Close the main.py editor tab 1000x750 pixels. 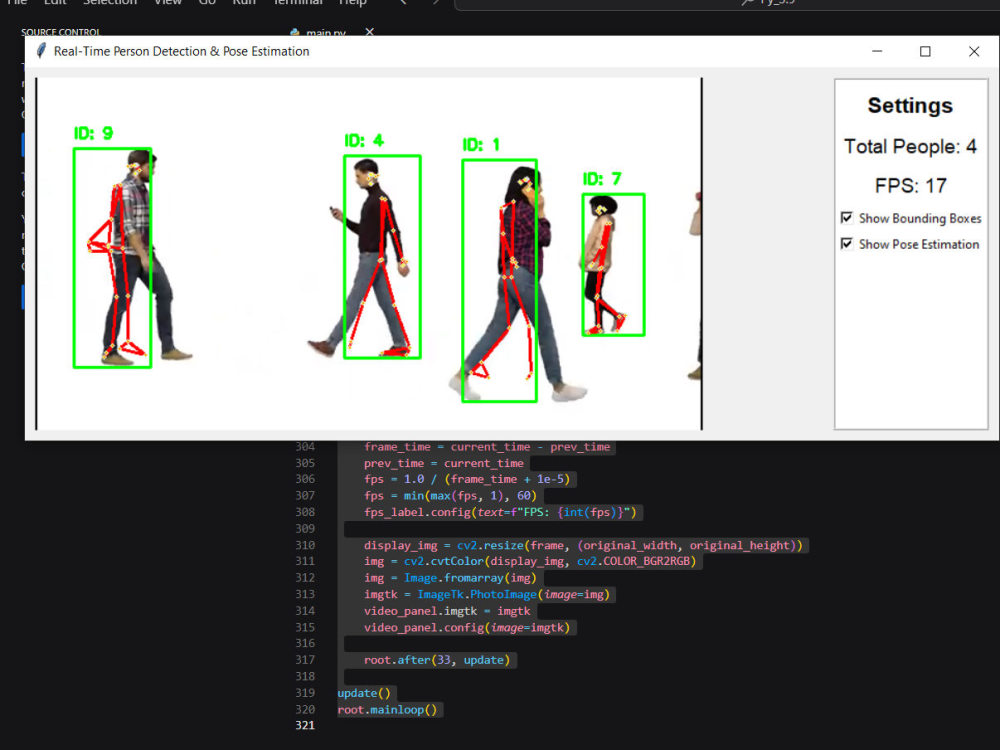[369, 31]
